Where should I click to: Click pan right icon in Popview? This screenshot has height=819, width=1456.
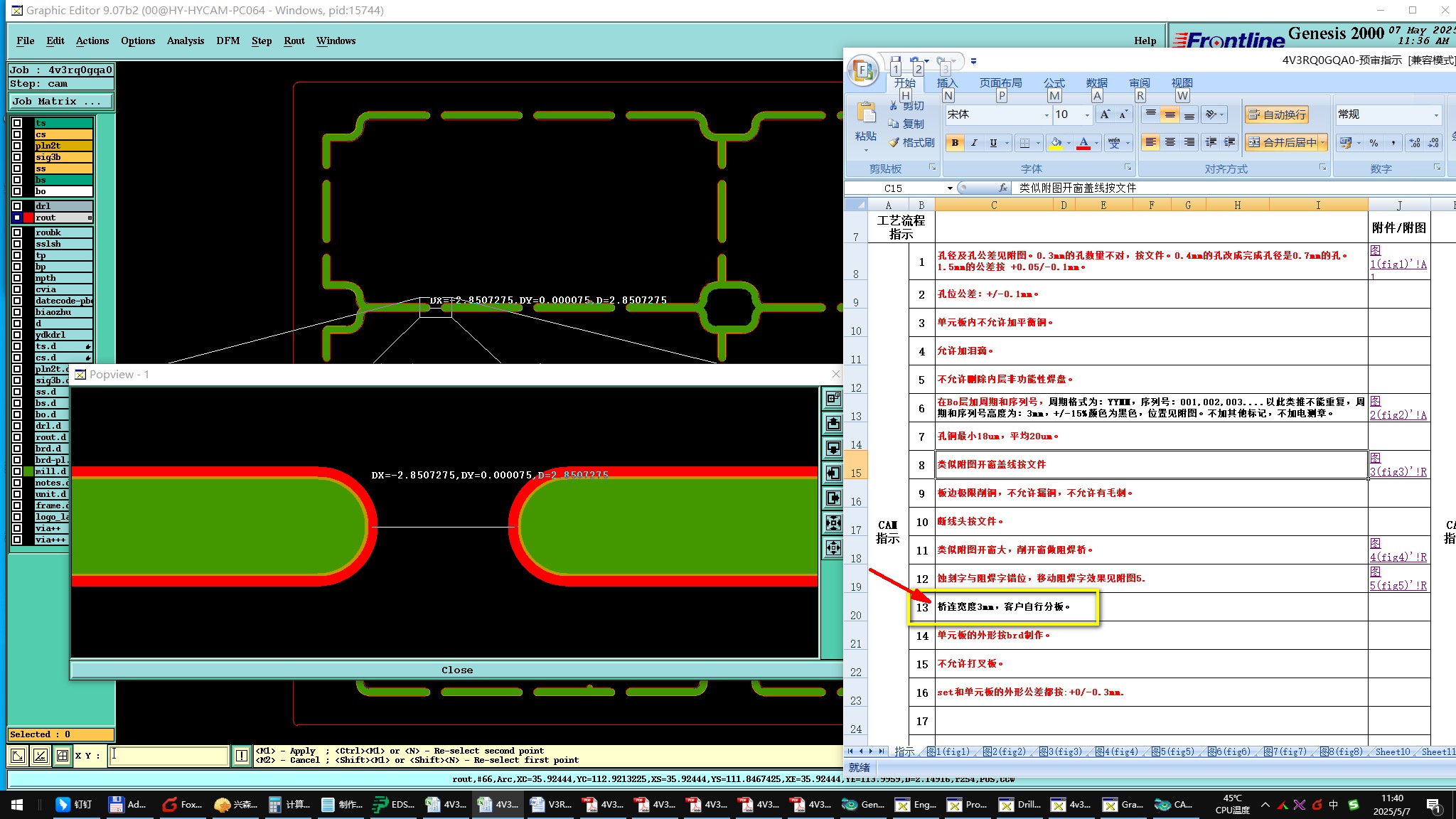pyautogui.click(x=833, y=498)
